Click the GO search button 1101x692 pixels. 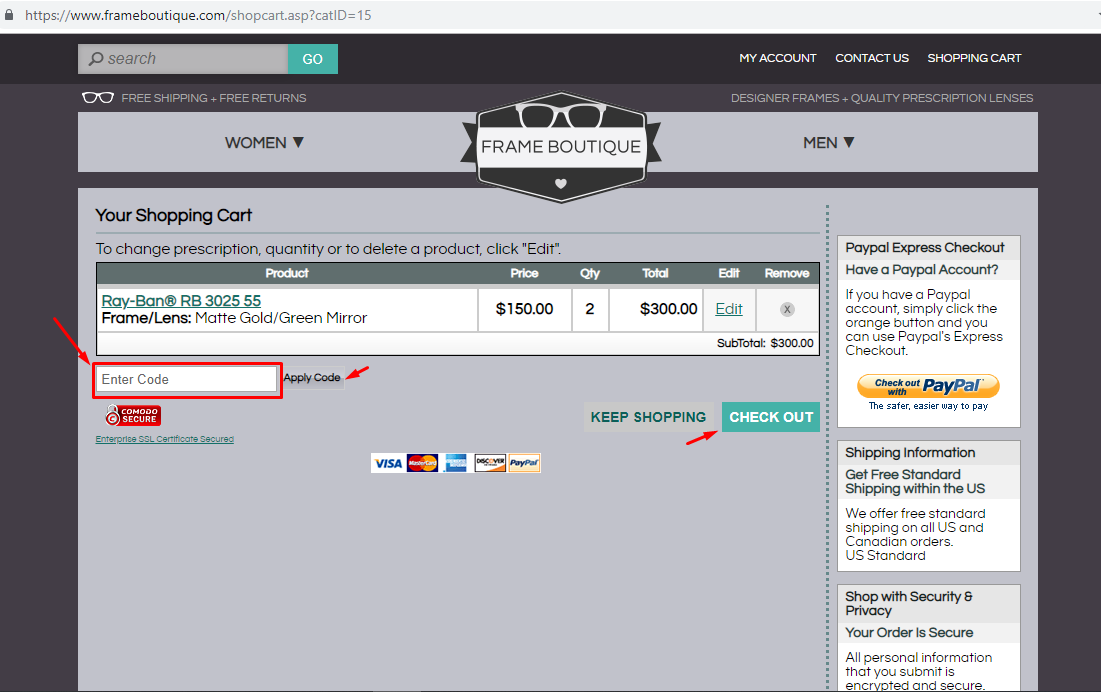[x=312, y=59]
